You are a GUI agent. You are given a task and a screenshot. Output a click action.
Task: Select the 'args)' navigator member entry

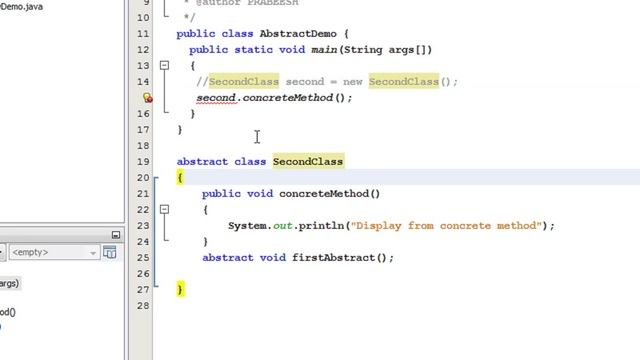point(10,283)
